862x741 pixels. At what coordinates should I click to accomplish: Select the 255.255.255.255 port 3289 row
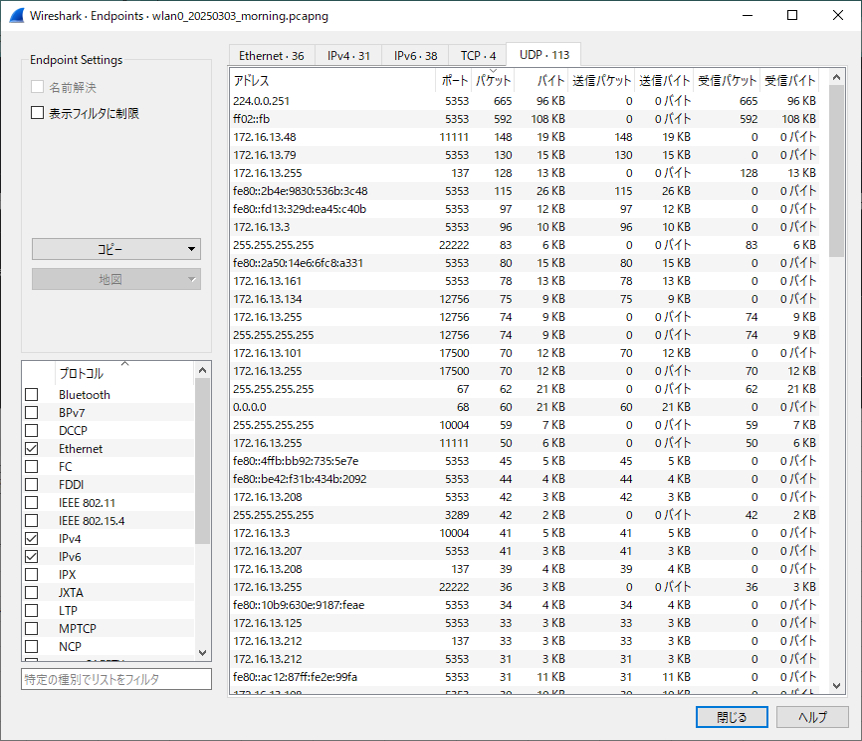click(524, 515)
